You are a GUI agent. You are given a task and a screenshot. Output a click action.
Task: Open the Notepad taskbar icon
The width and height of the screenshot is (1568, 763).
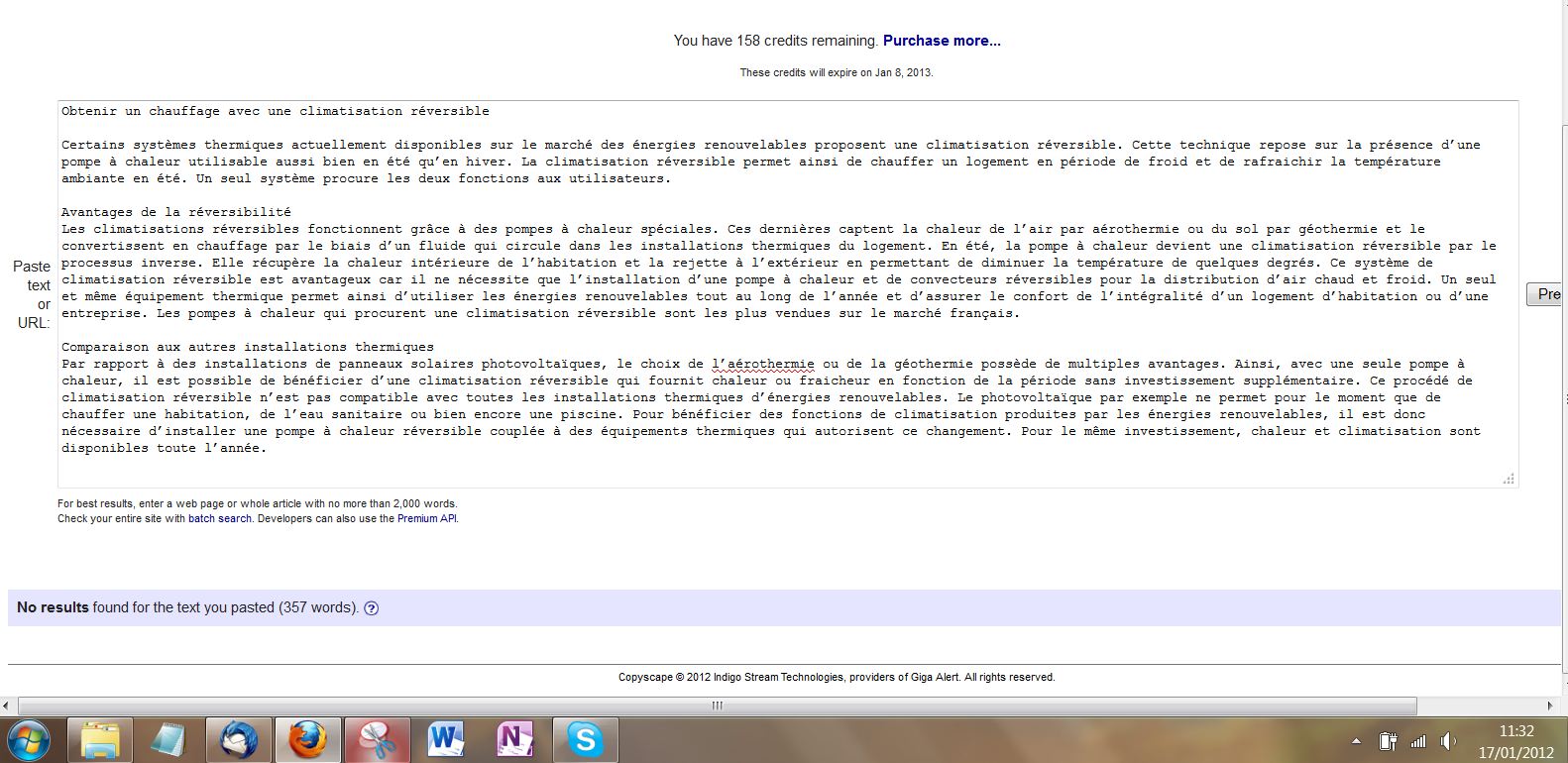pos(169,740)
